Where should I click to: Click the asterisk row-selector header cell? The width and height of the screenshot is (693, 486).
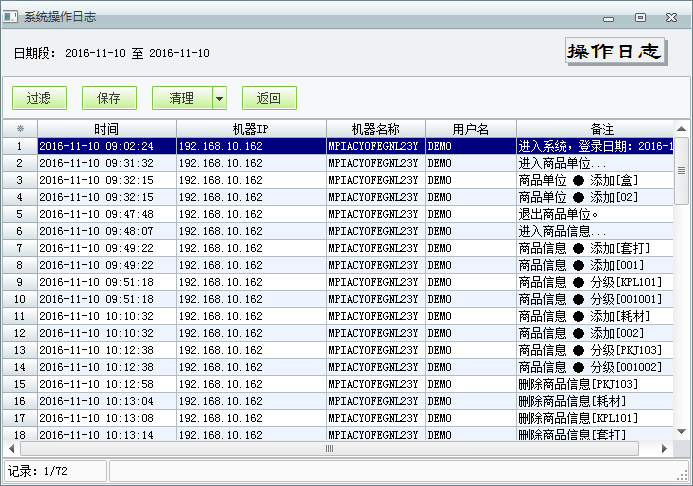click(x=20, y=129)
